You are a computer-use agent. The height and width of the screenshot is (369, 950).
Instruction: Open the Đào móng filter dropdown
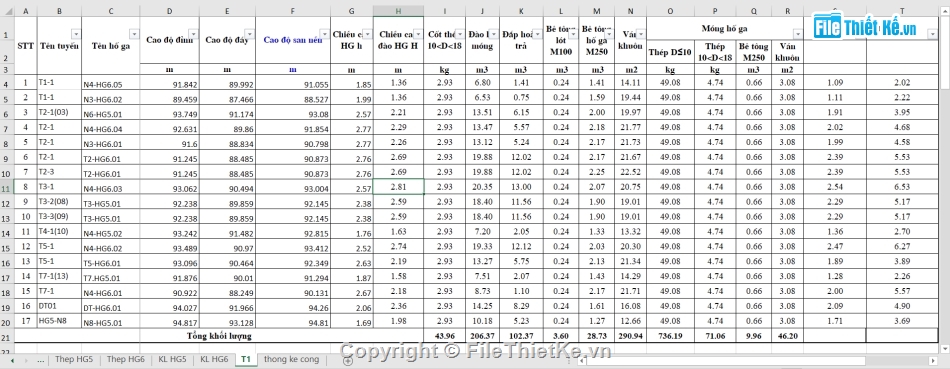click(x=494, y=34)
